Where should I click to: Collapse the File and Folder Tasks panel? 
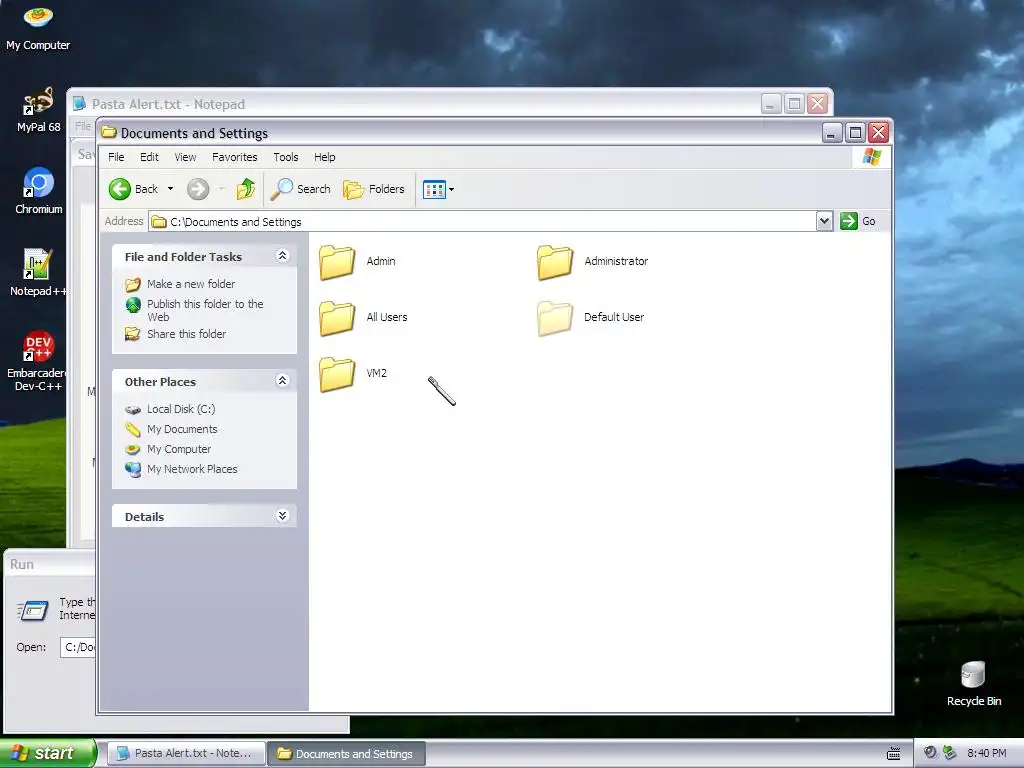coord(282,255)
